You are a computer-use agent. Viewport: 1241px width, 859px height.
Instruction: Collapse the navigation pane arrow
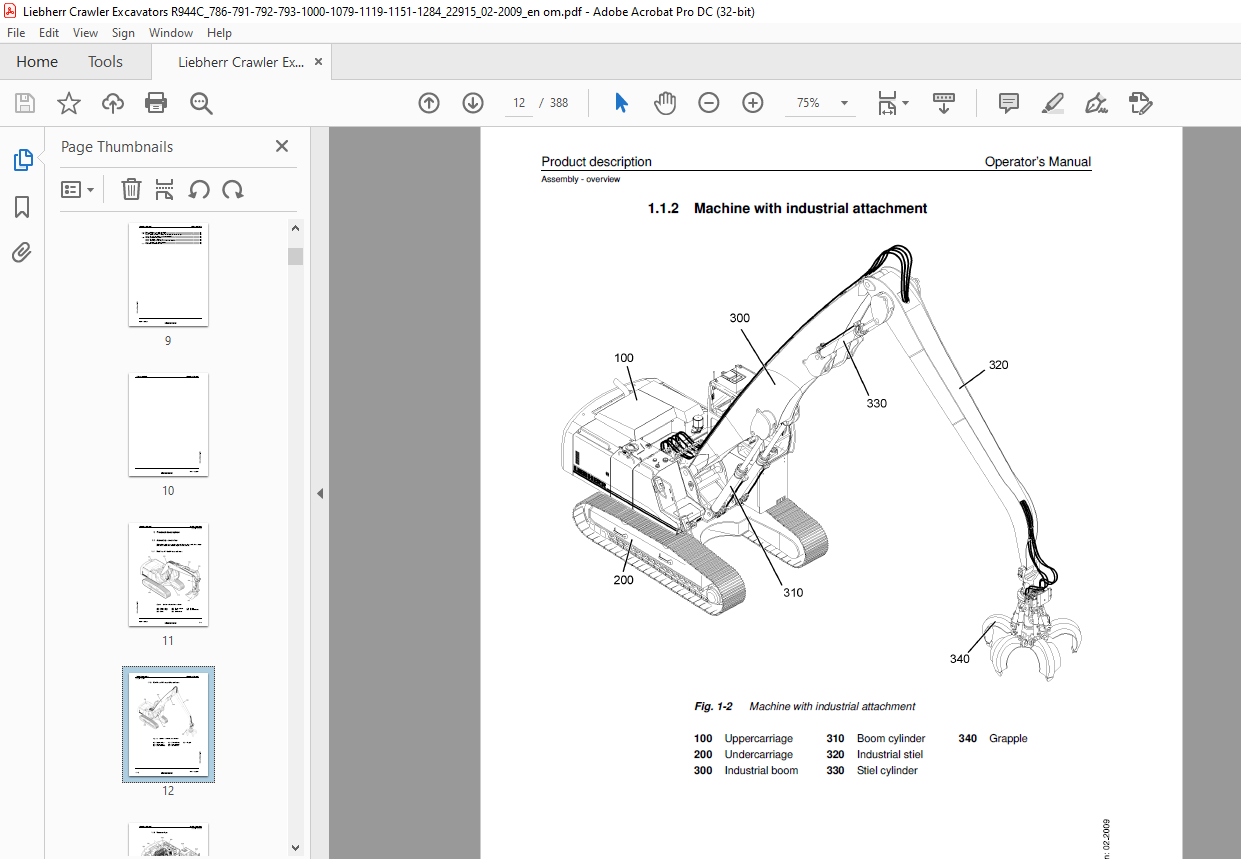(321, 493)
